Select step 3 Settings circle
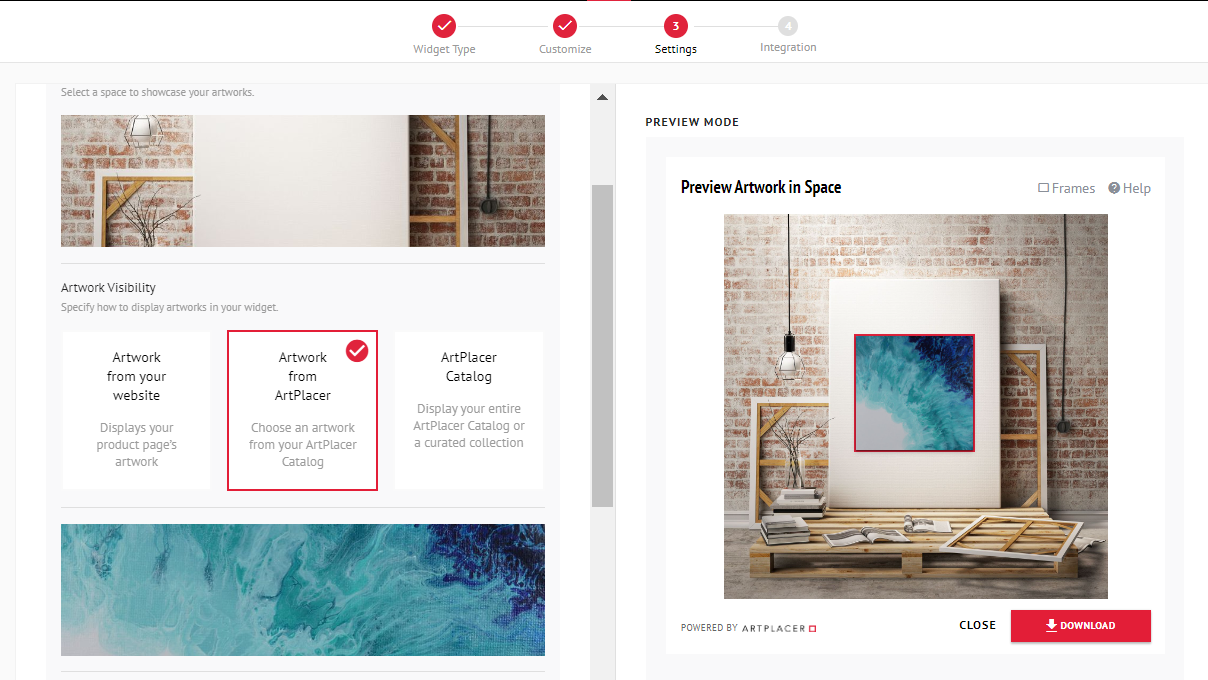The height and width of the screenshot is (680, 1208). tap(676, 26)
